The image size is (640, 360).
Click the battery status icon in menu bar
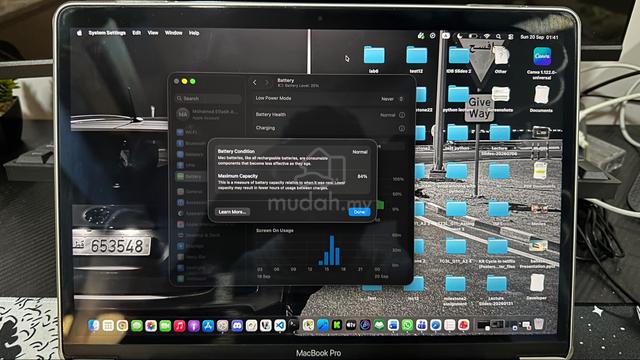(x=473, y=36)
